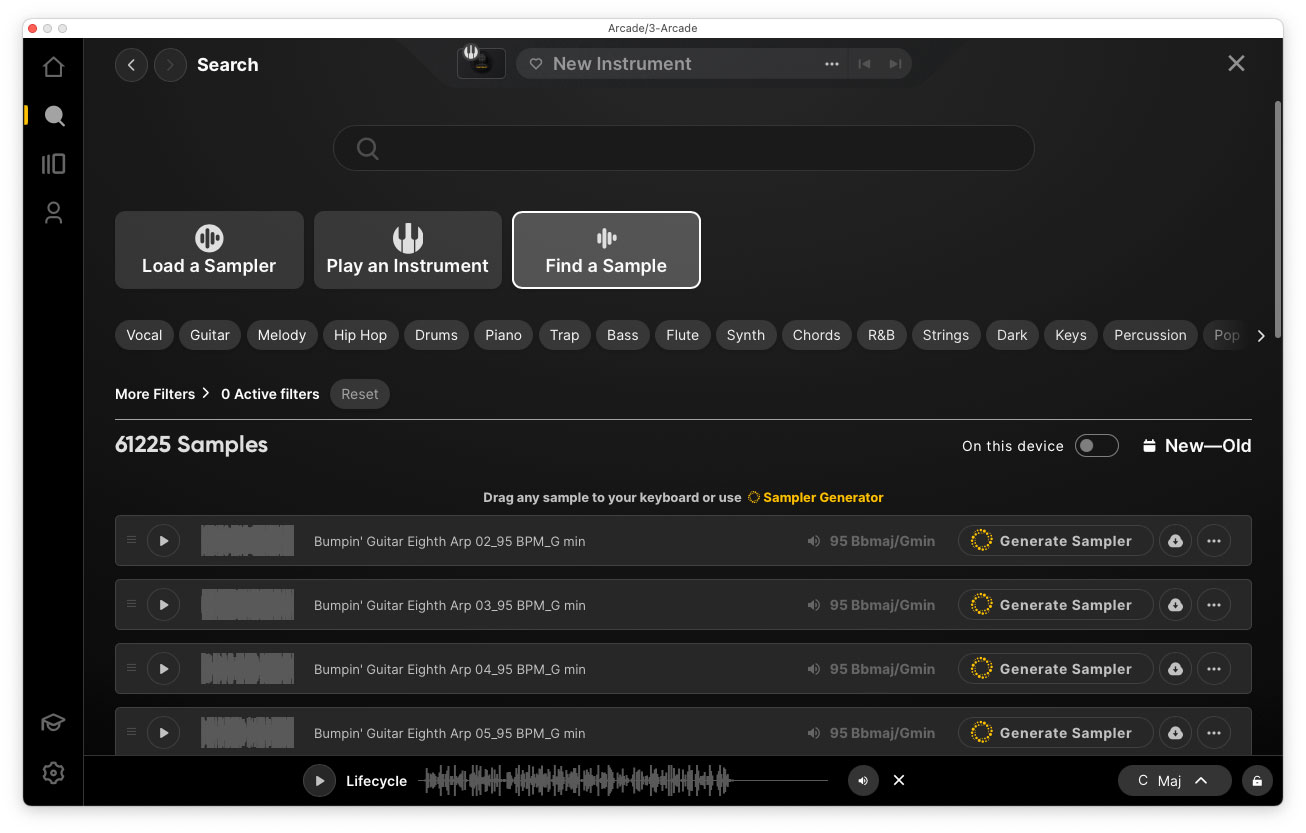Filter by the Flute tag

pyautogui.click(x=683, y=335)
